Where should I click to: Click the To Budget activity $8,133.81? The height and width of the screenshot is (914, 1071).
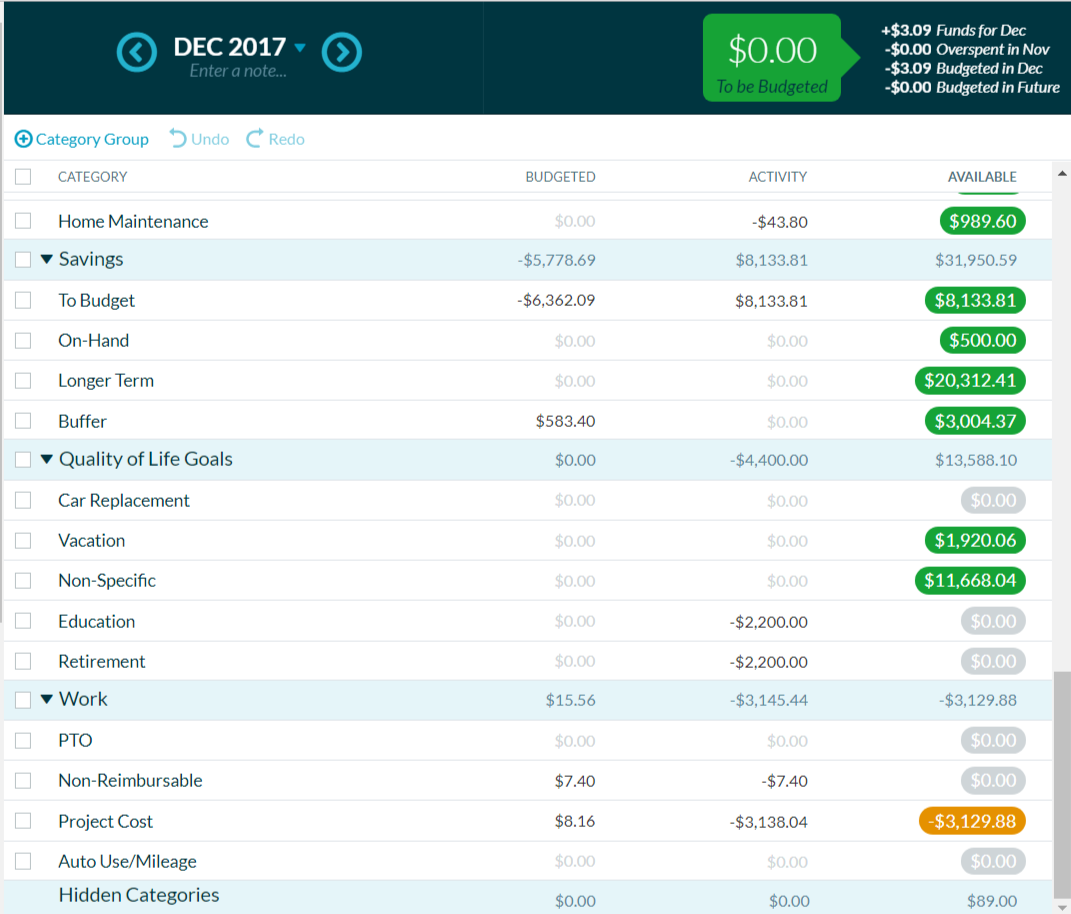(771, 301)
